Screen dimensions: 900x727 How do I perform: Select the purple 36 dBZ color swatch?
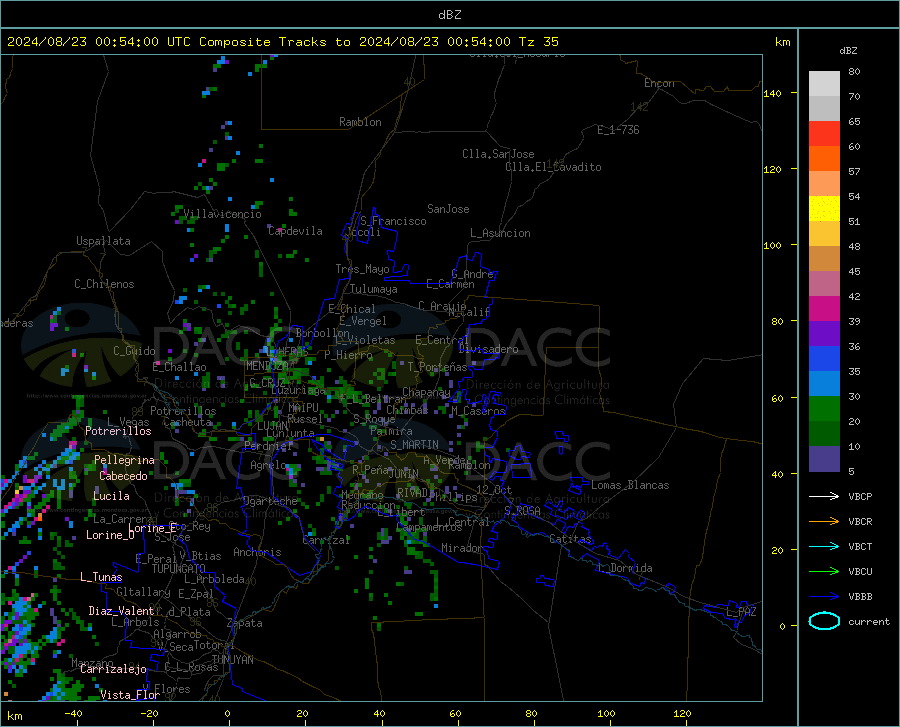[x=824, y=334]
